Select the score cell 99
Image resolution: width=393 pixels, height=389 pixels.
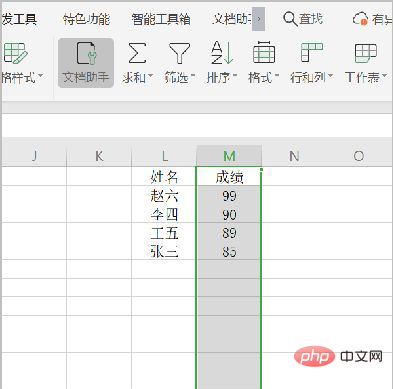[229, 195]
